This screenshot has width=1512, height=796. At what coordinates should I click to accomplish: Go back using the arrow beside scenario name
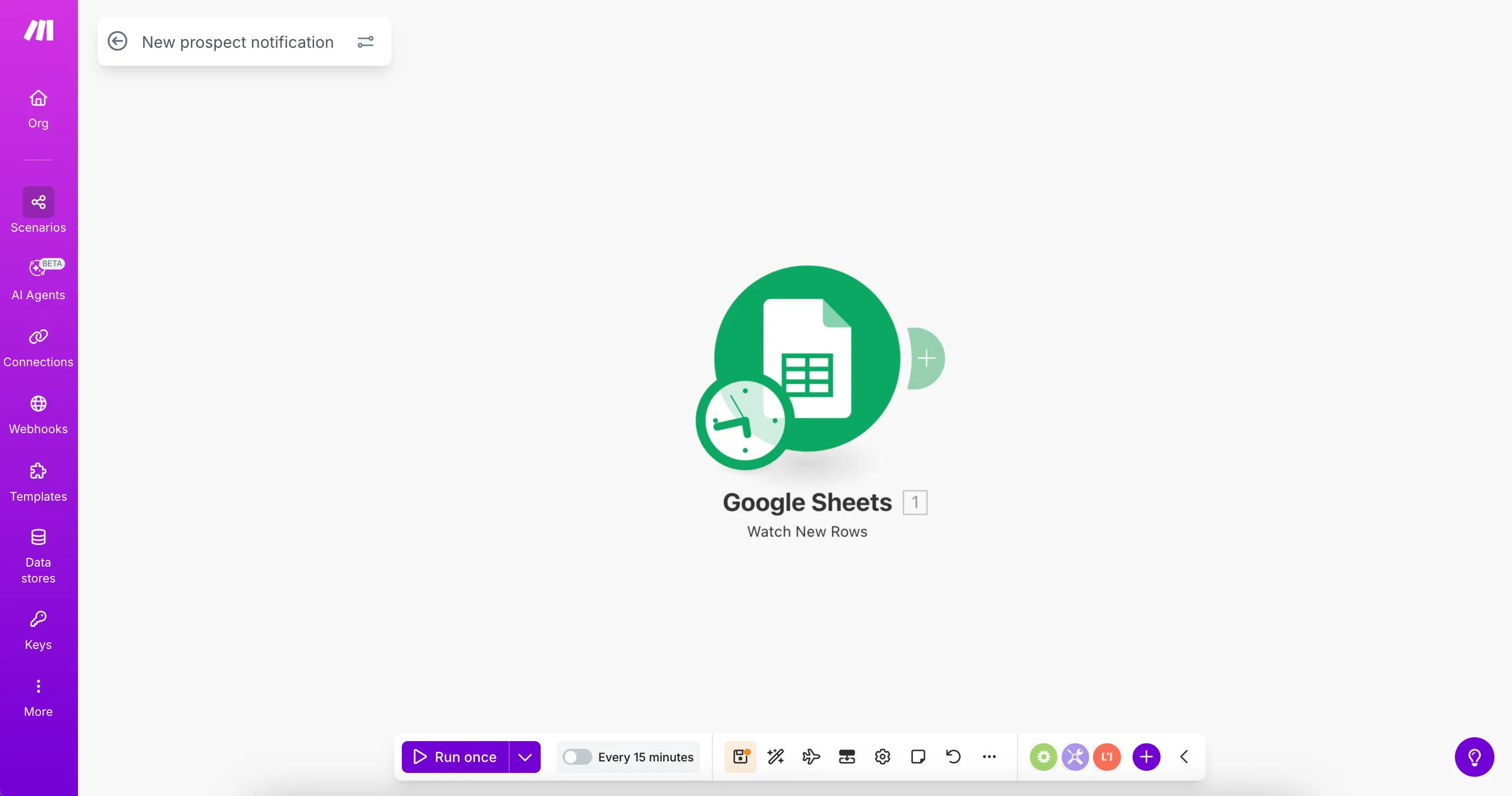click(x=117, y=42)
